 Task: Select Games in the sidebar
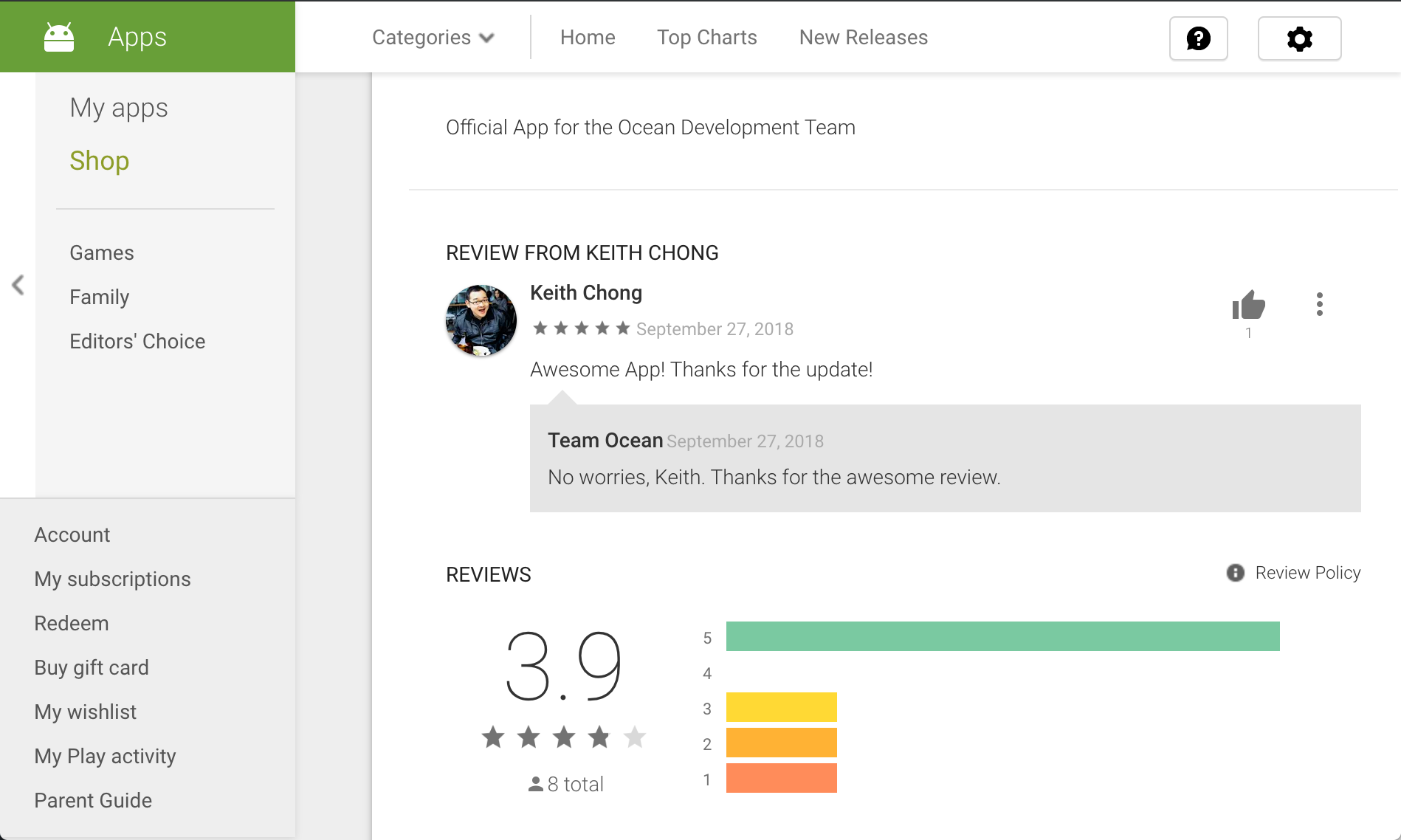pyautogui.click(x=102, y=253)
